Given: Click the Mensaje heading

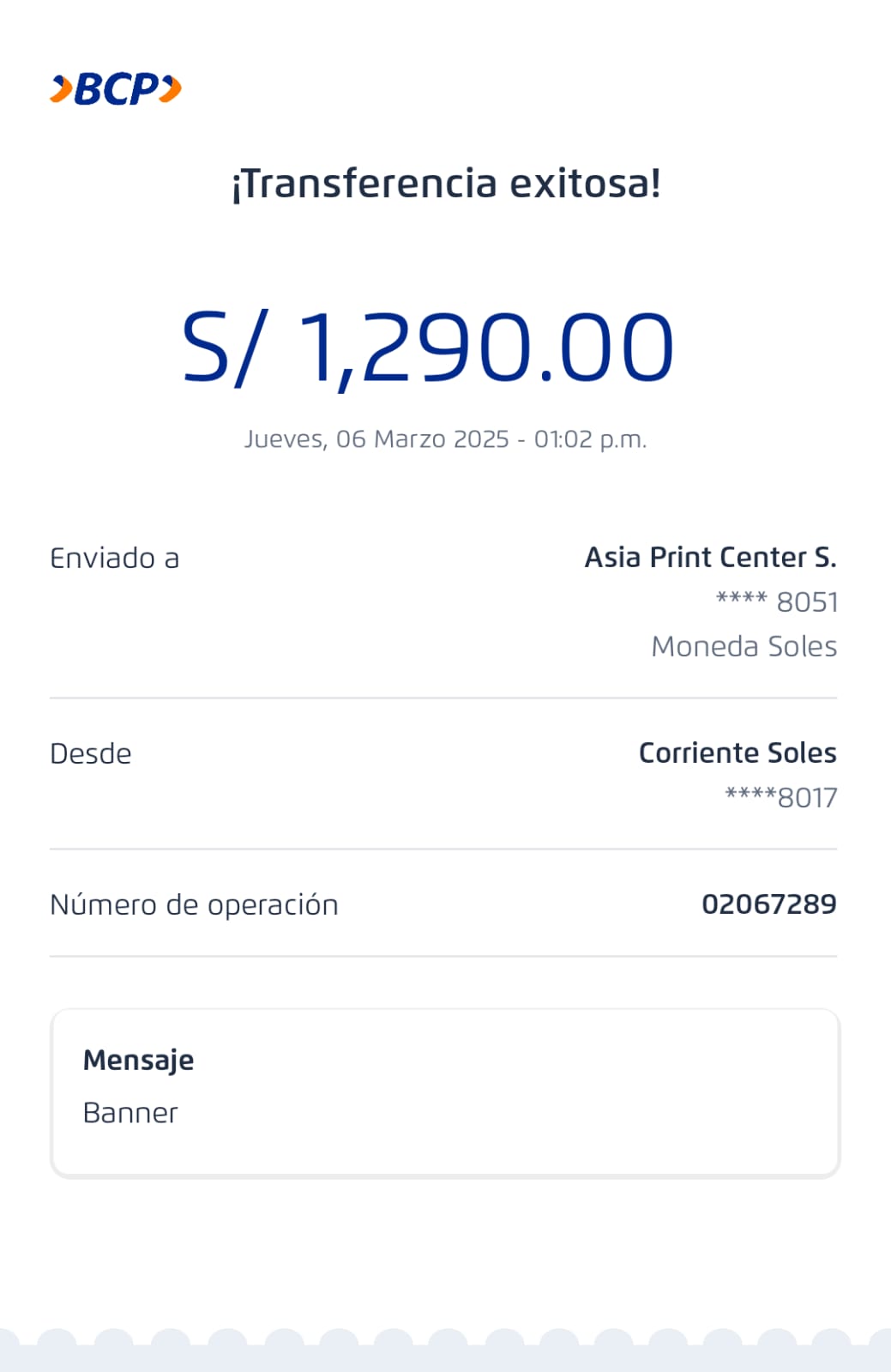Looking at the screenshot, I should pyautogui.click(x=138, y=1061).
